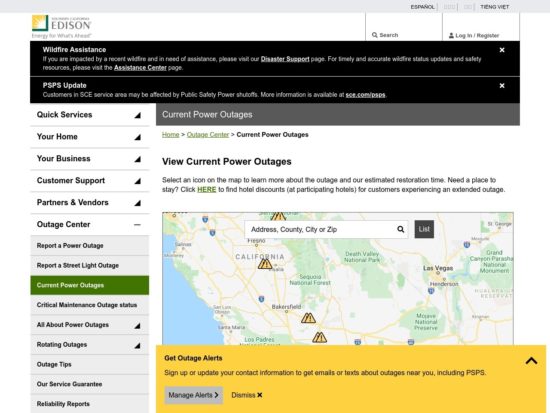Click the Southern California Edison logo
Viewport: 550px width, 413px height.
(62, 26)
